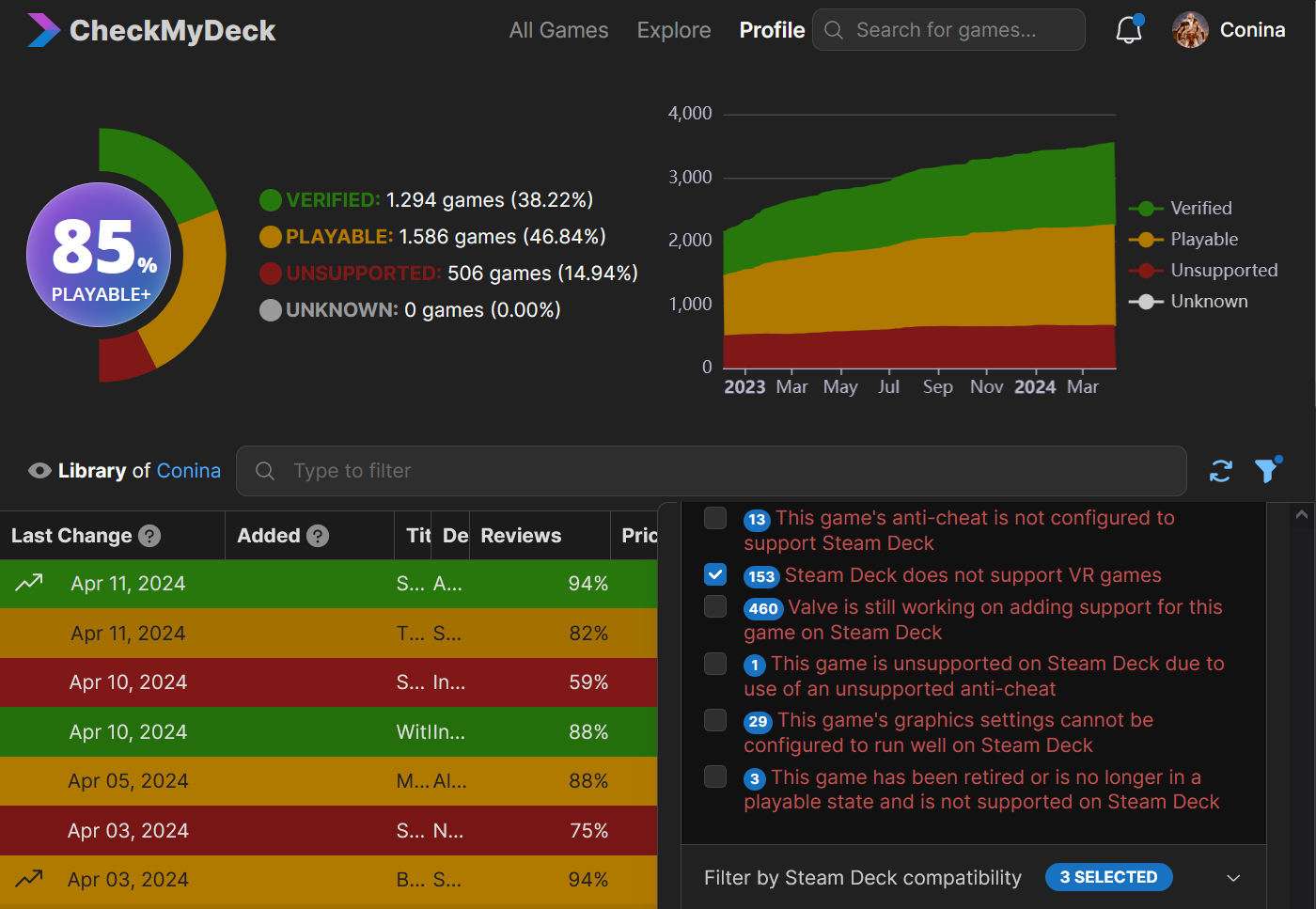Select the Apr 03, 2024 row with 75% reviews
Viewport: 1316px width, 909px height.
coord(328,831)
